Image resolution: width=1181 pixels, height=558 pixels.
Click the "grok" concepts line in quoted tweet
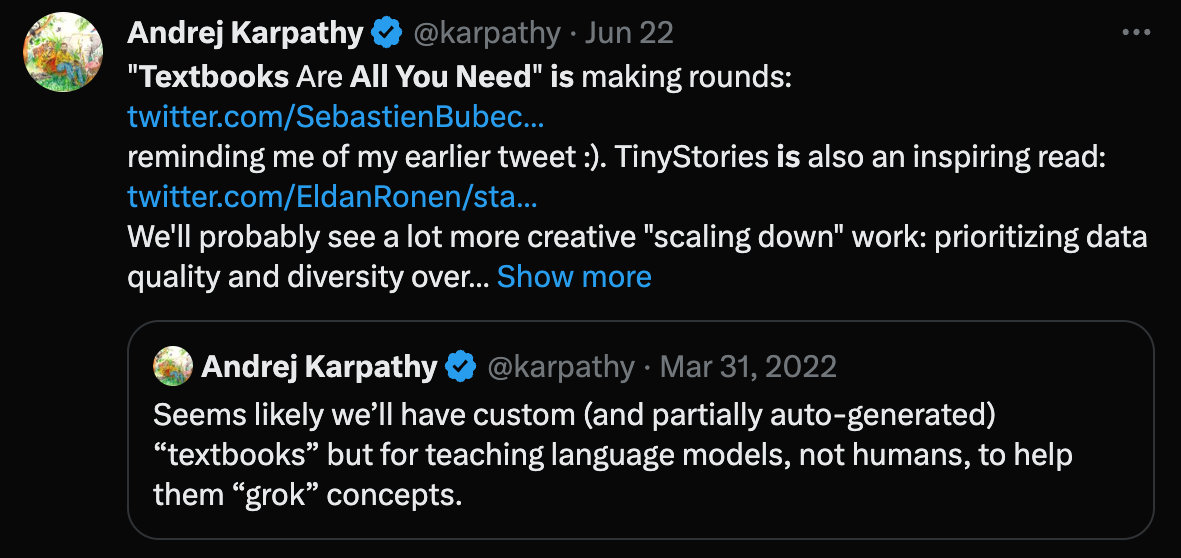(x=307, y=495)
